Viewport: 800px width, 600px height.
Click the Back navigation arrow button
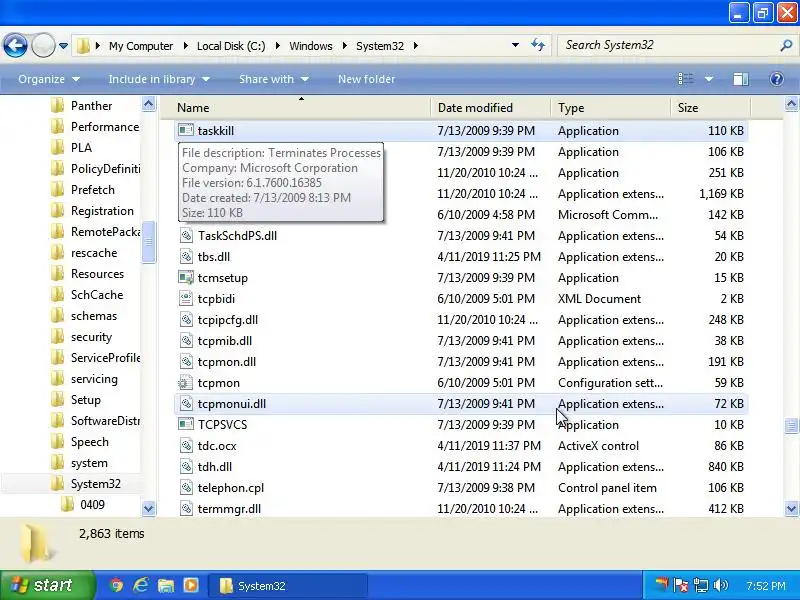click(15, 46)
